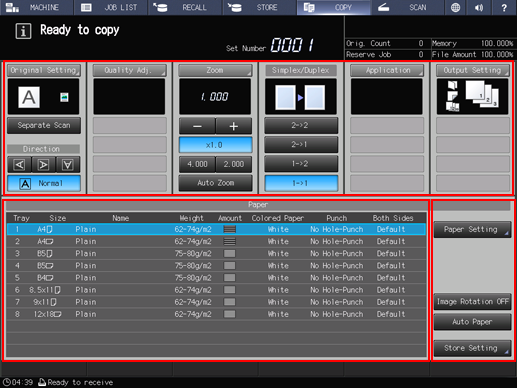Toggle Image Rotation OFF
This screenshot has width=517, height=388.
(x=472, y=302)
